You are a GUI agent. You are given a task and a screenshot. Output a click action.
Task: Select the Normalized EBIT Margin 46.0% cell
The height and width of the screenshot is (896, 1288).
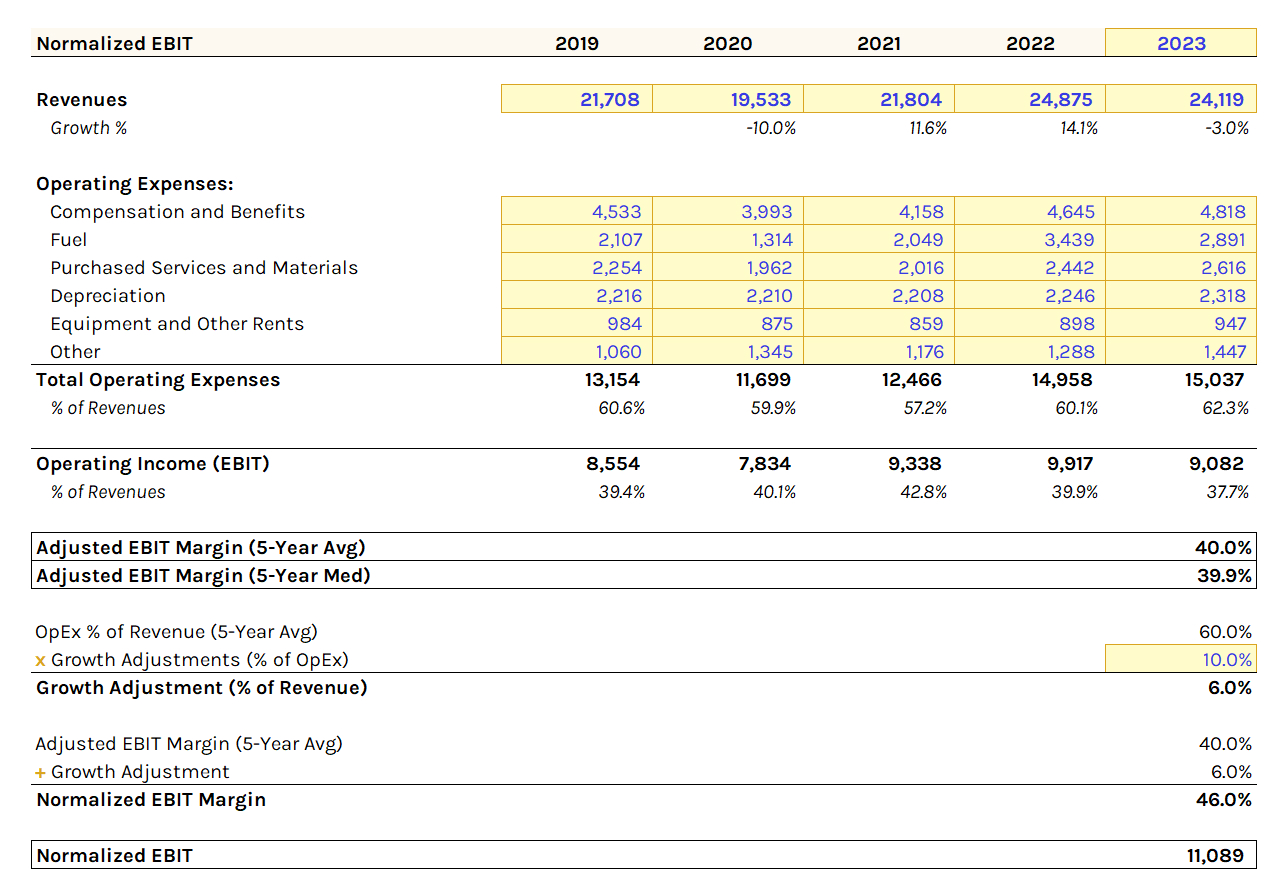1226,799
